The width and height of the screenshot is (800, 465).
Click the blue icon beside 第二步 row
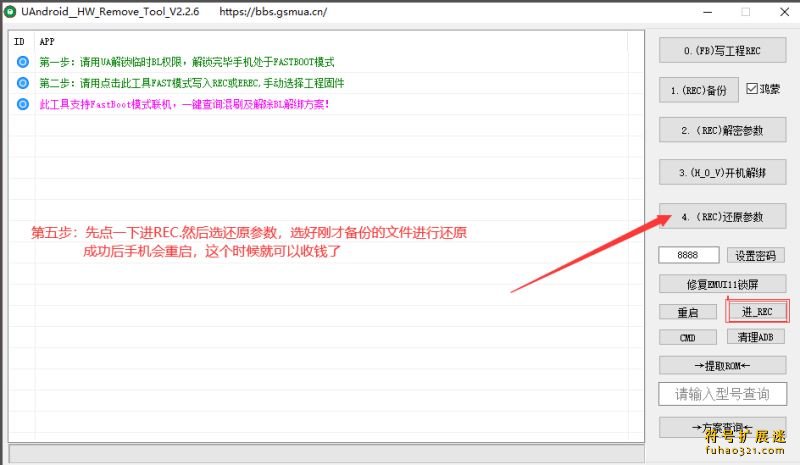(23, 83)
